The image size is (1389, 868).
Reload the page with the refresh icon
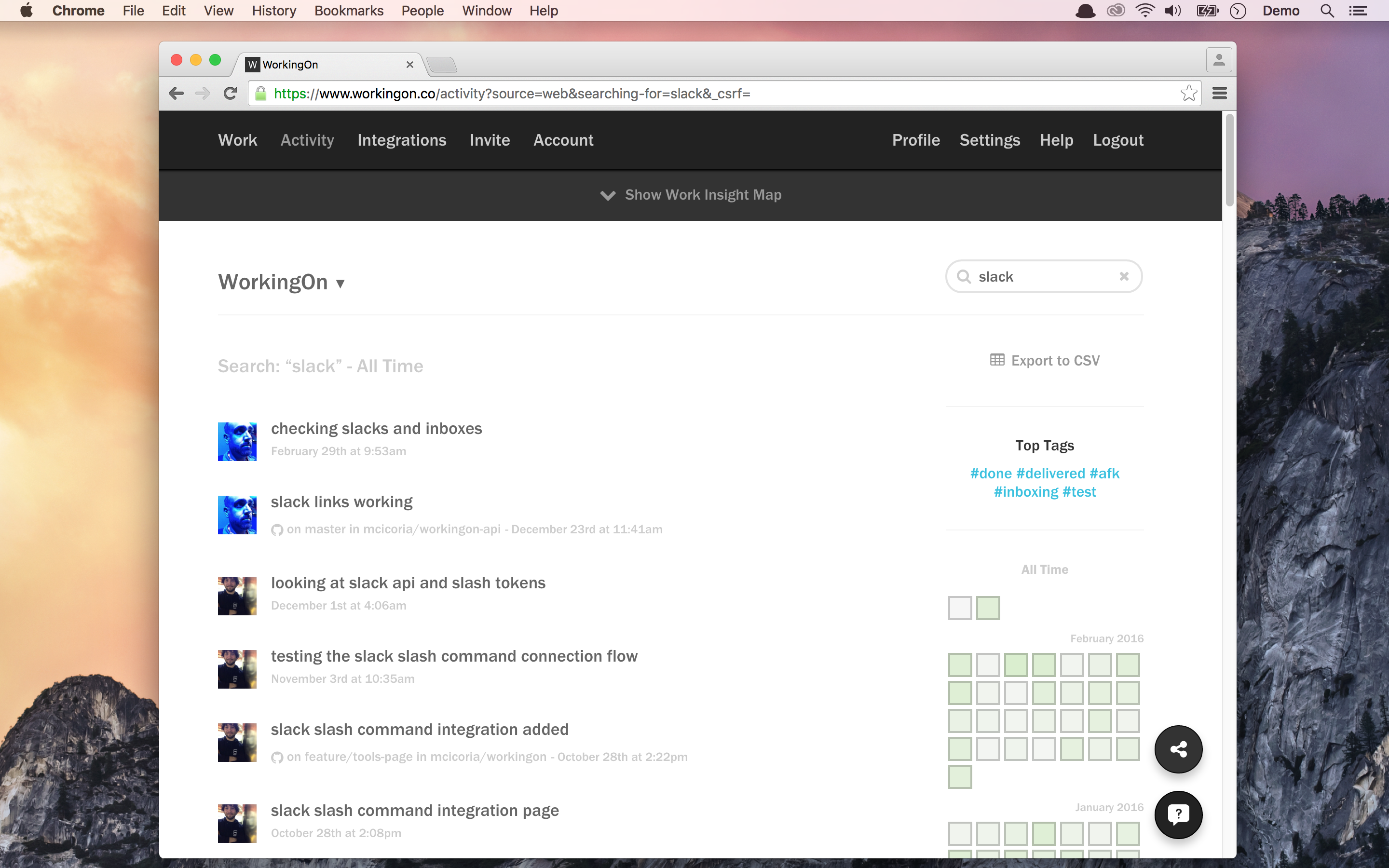(x=230, y=93)
